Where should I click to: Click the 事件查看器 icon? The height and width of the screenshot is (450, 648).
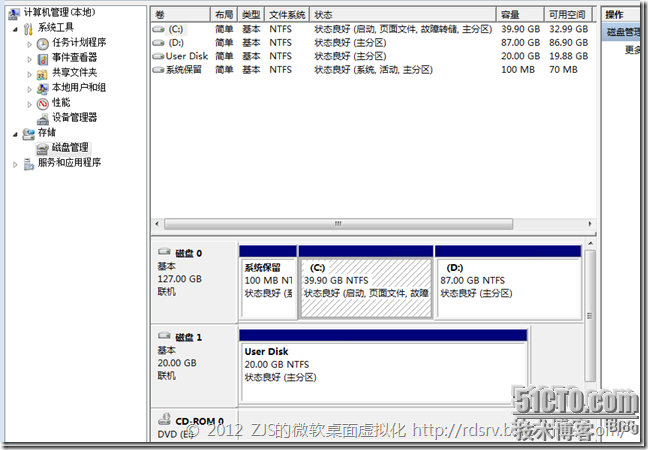pyautogui.click(x=42, y=59)
